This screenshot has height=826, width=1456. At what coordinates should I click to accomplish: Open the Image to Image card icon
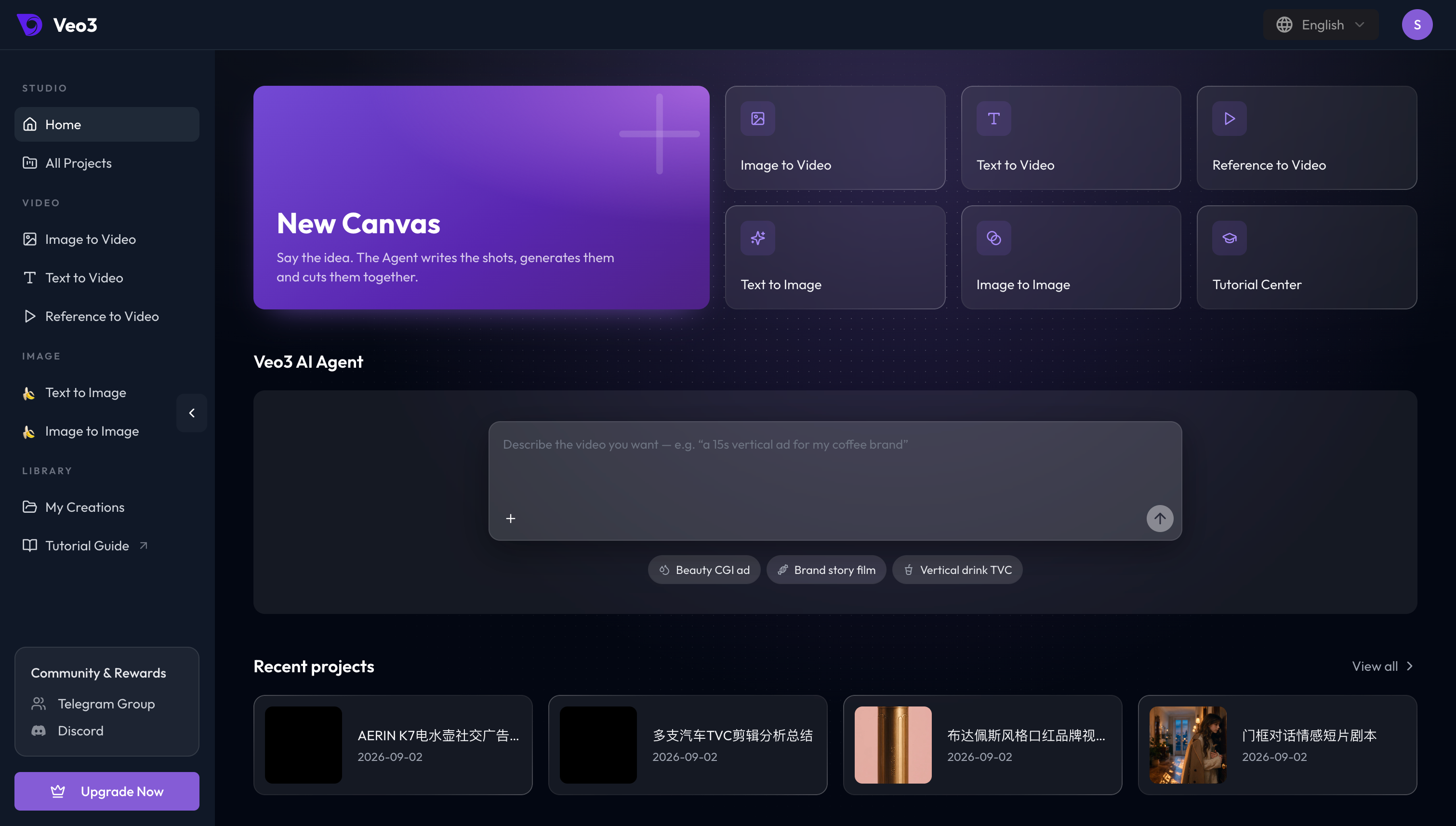993,238
